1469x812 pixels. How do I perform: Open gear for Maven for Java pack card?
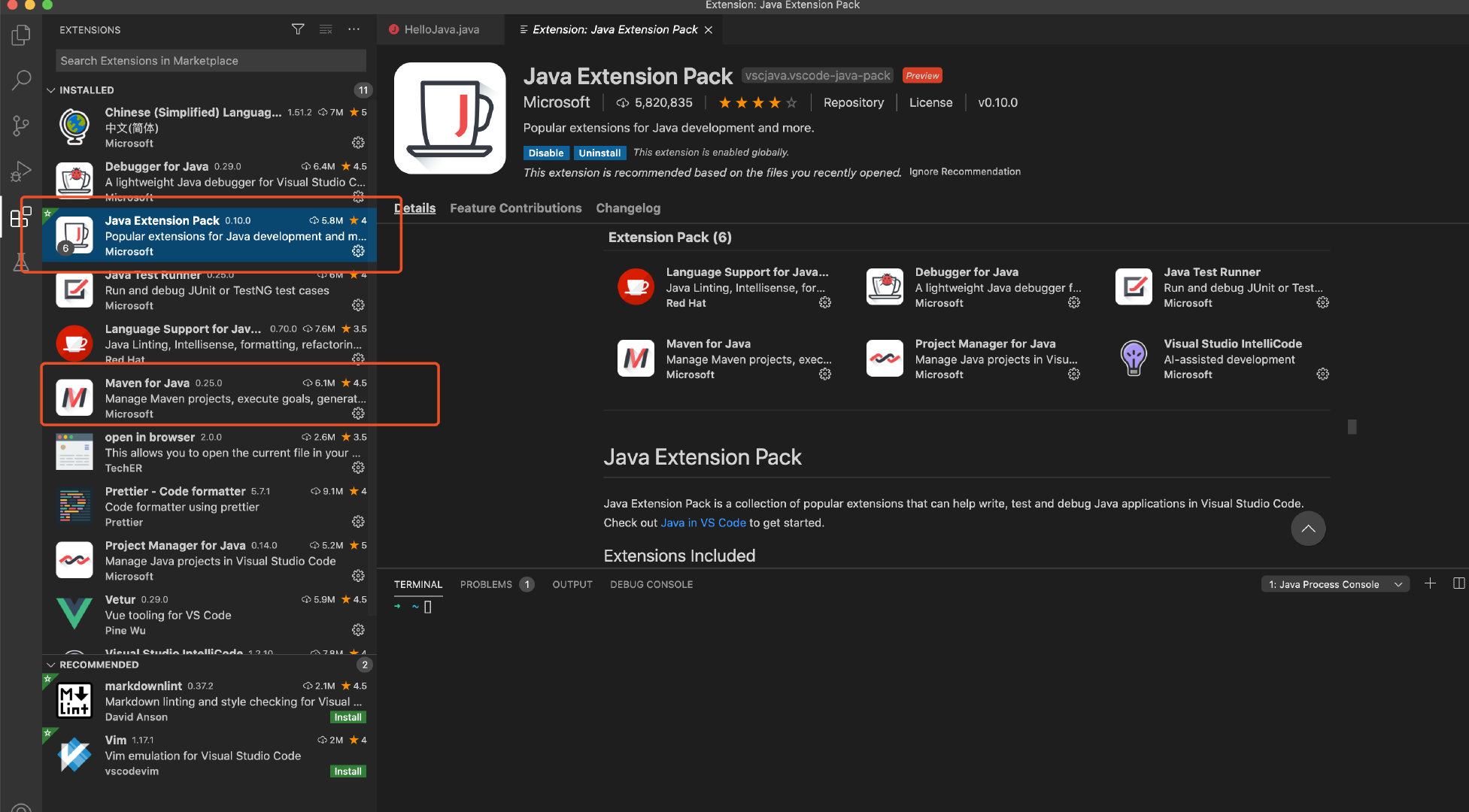[x=825, y=374]
